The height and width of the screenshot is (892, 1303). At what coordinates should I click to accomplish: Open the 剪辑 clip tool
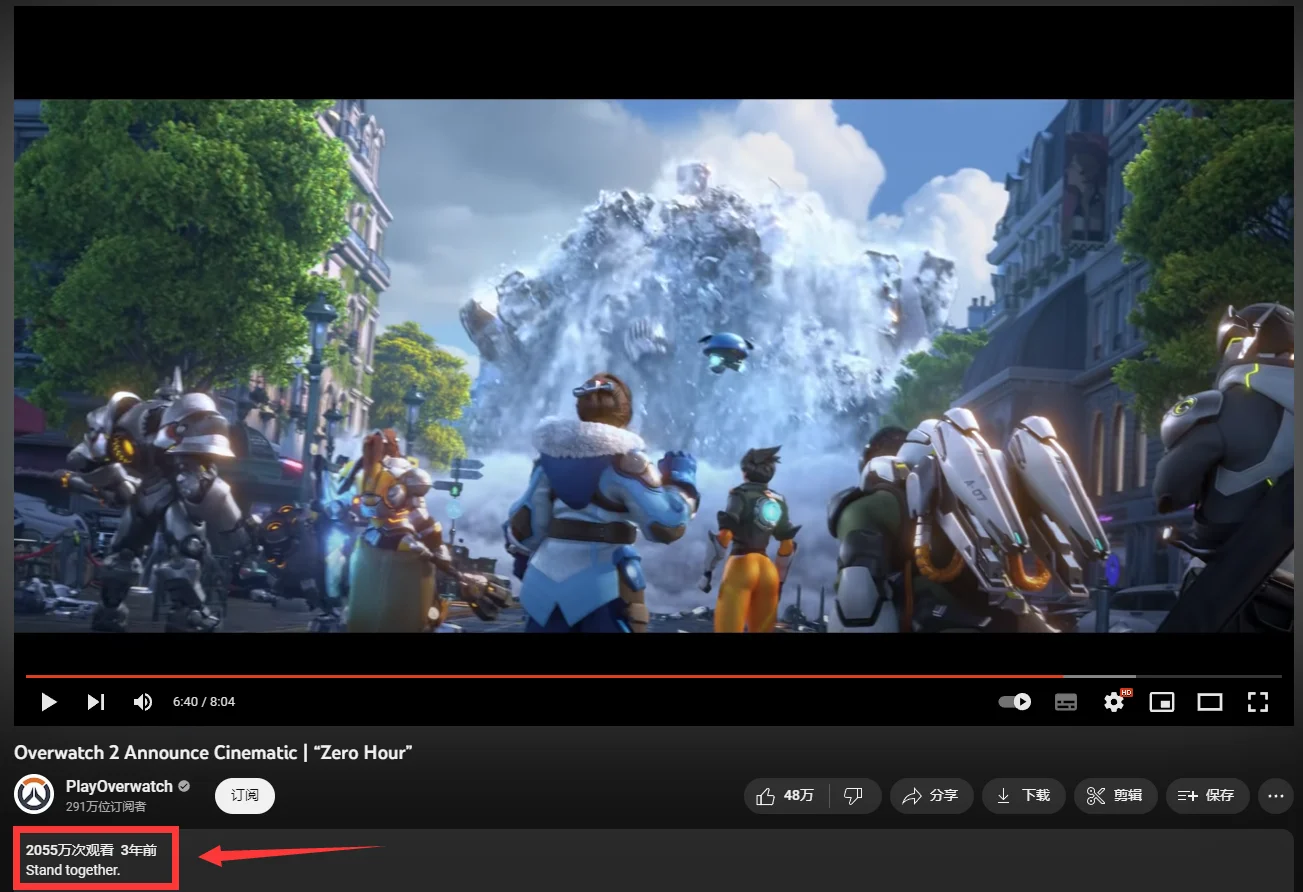[x=1115, y=796]
